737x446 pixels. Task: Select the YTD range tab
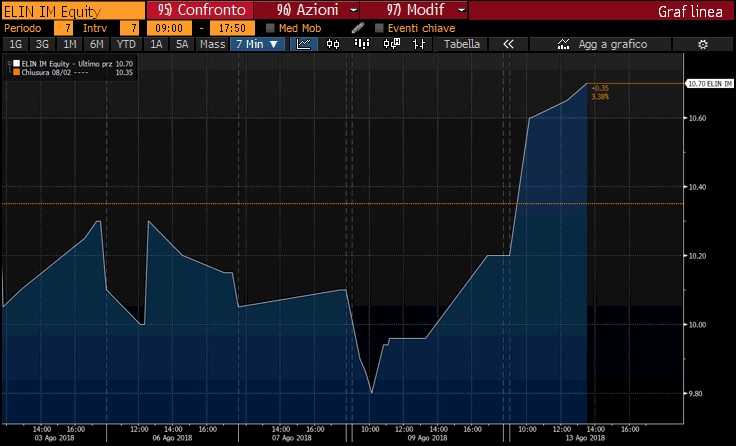(126, 44)
